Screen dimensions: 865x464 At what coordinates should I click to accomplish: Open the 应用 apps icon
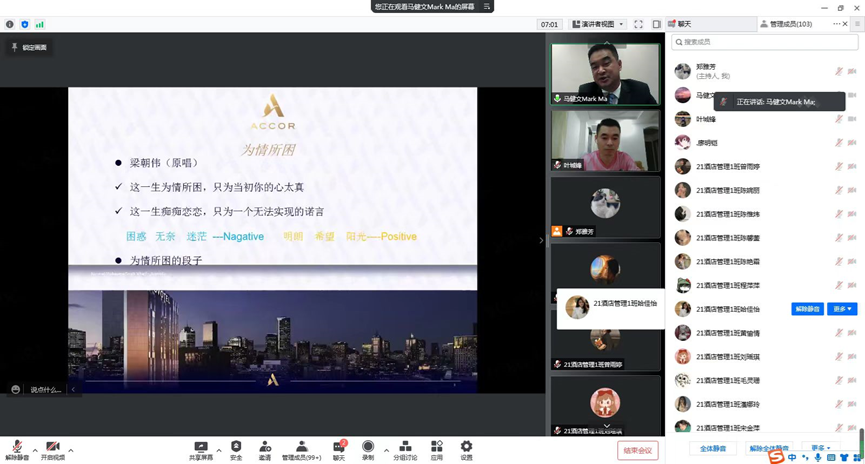pyautogui.click(x=436, y=446)
